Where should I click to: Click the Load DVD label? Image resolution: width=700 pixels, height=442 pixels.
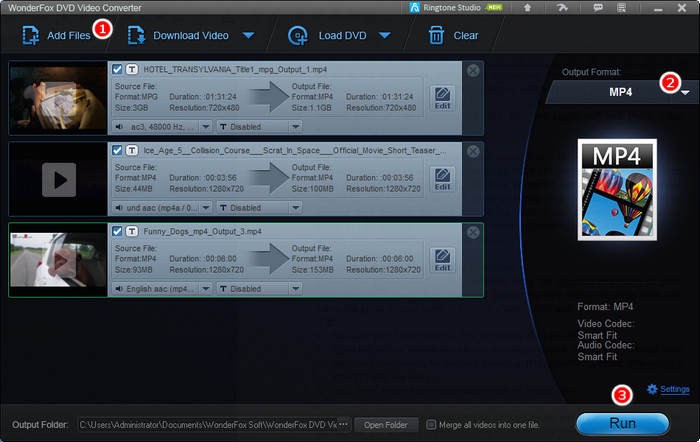(x=342, y=36)
